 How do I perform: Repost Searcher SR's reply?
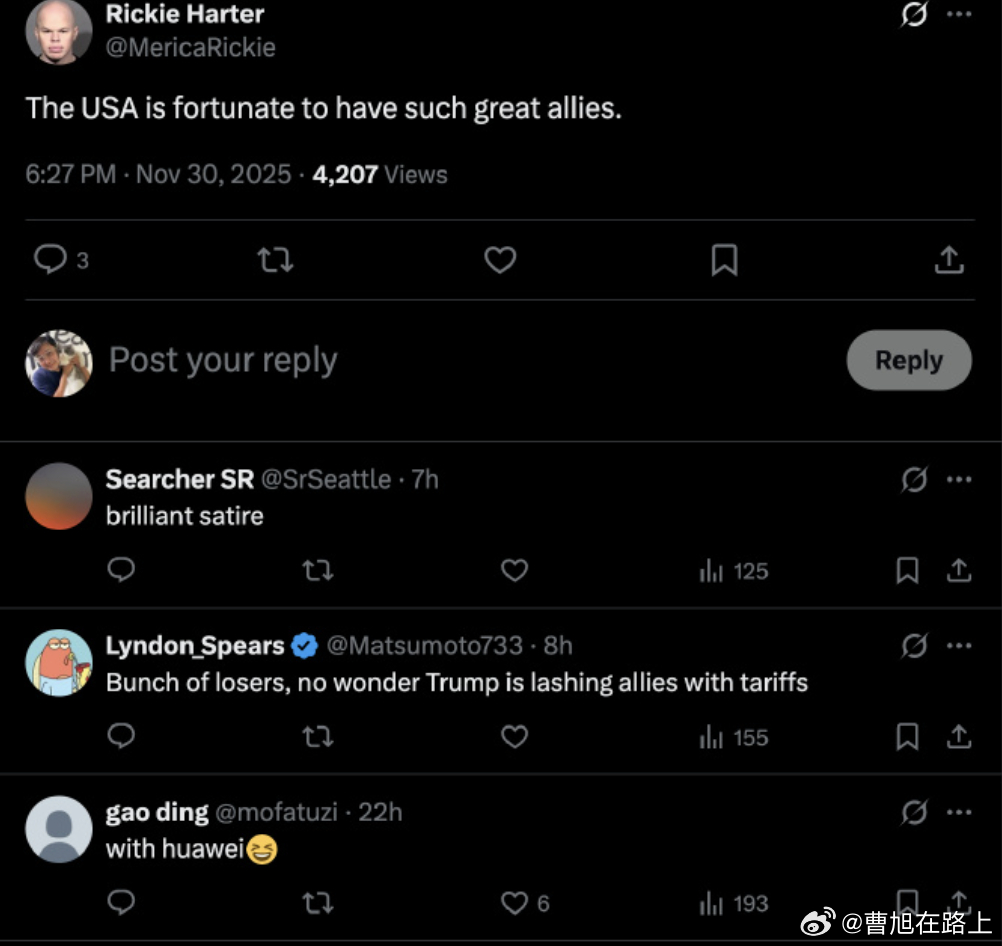pos(317,571)
